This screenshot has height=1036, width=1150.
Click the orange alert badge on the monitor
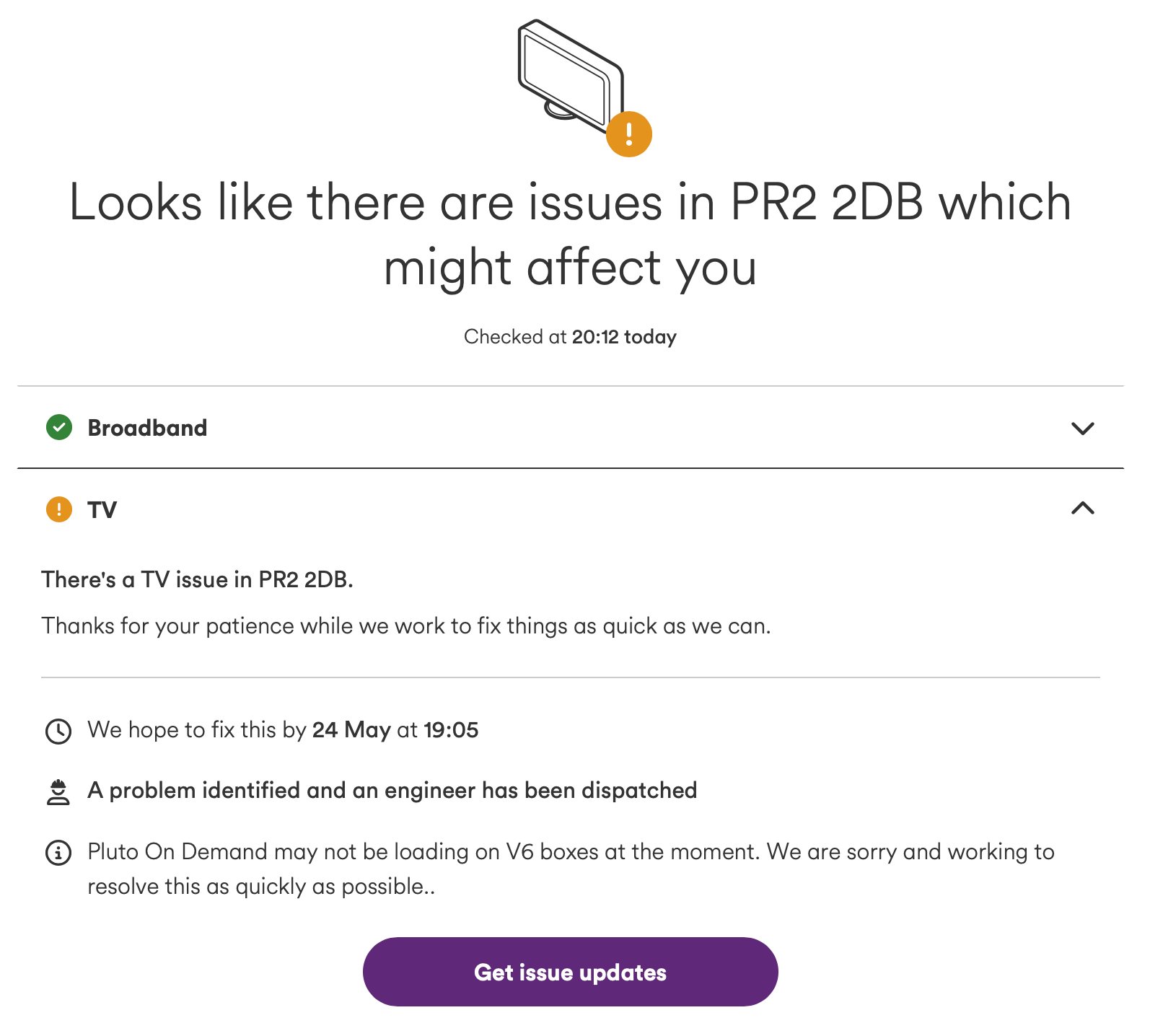[628, 134]
